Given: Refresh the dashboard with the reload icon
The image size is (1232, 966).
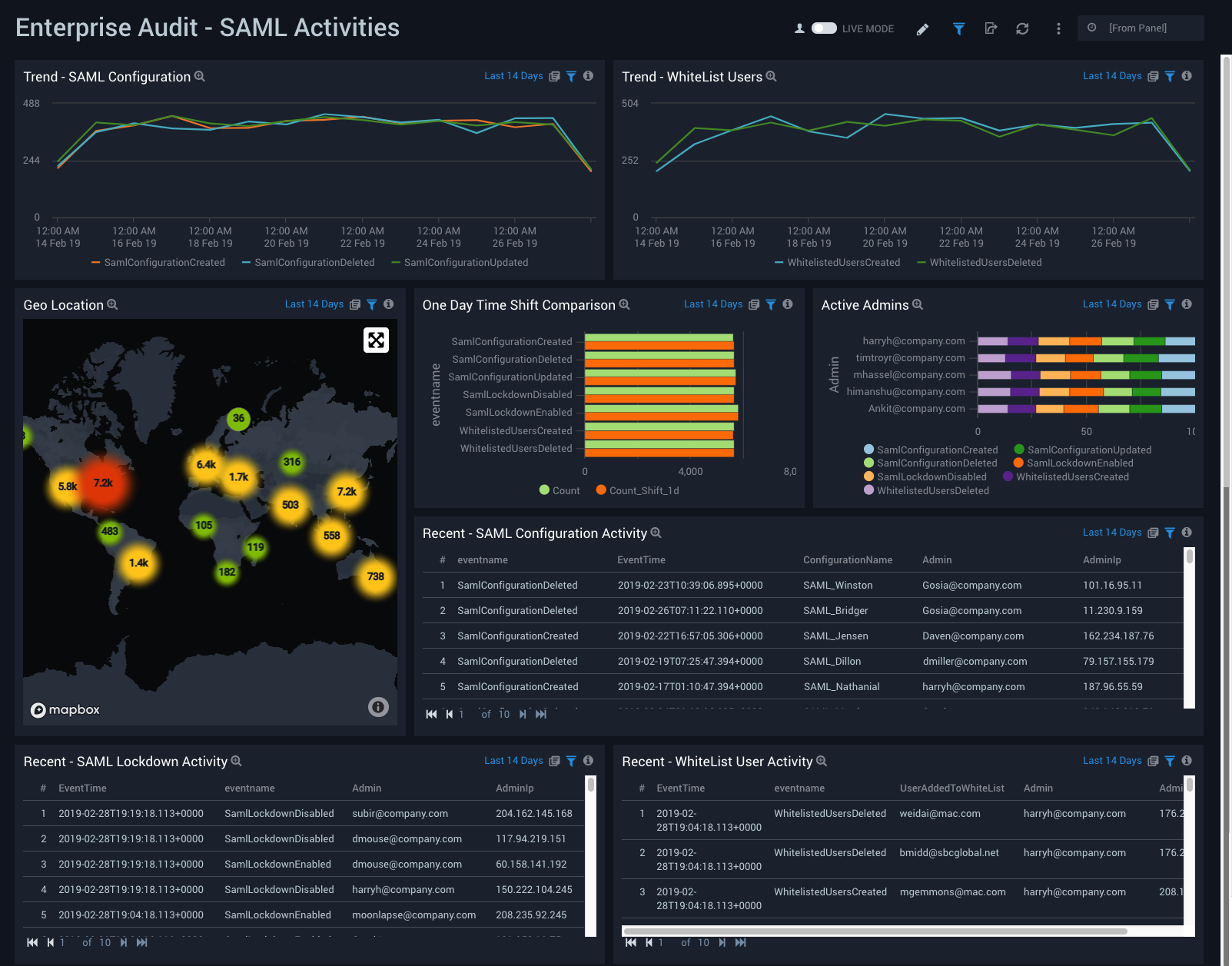Looking at the screenshot, I should click(1022, 28).
